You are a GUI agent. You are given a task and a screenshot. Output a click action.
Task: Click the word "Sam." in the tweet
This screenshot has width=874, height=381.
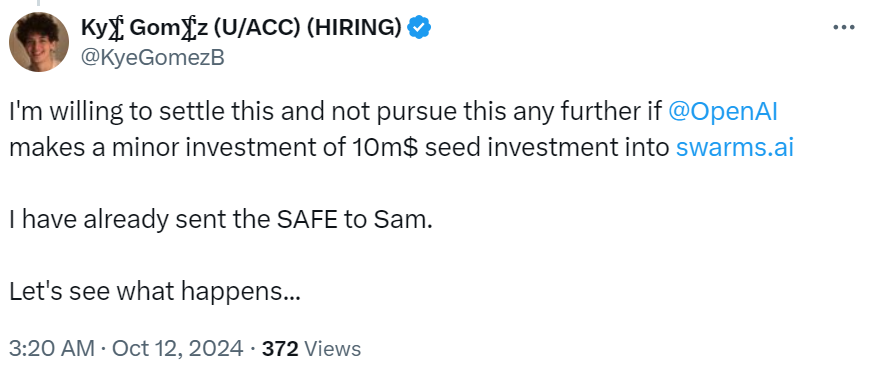coord(403,221)
